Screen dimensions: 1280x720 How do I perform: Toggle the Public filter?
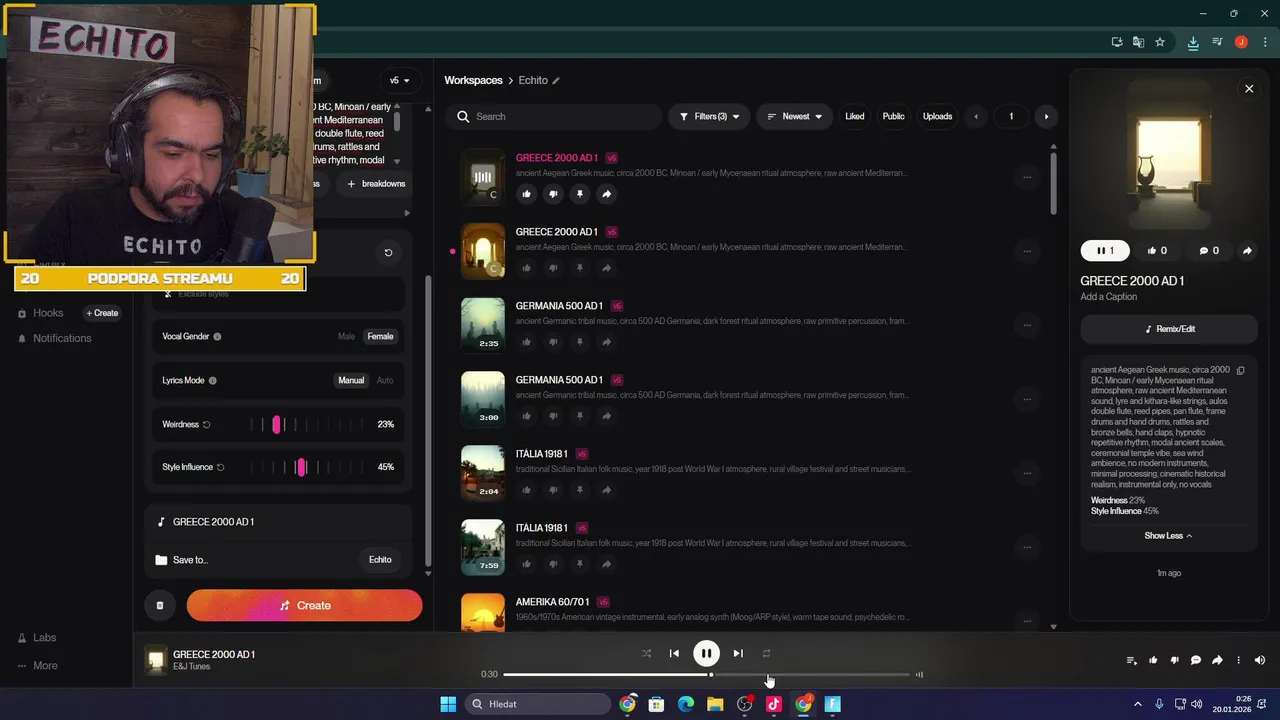coord(893,117)
